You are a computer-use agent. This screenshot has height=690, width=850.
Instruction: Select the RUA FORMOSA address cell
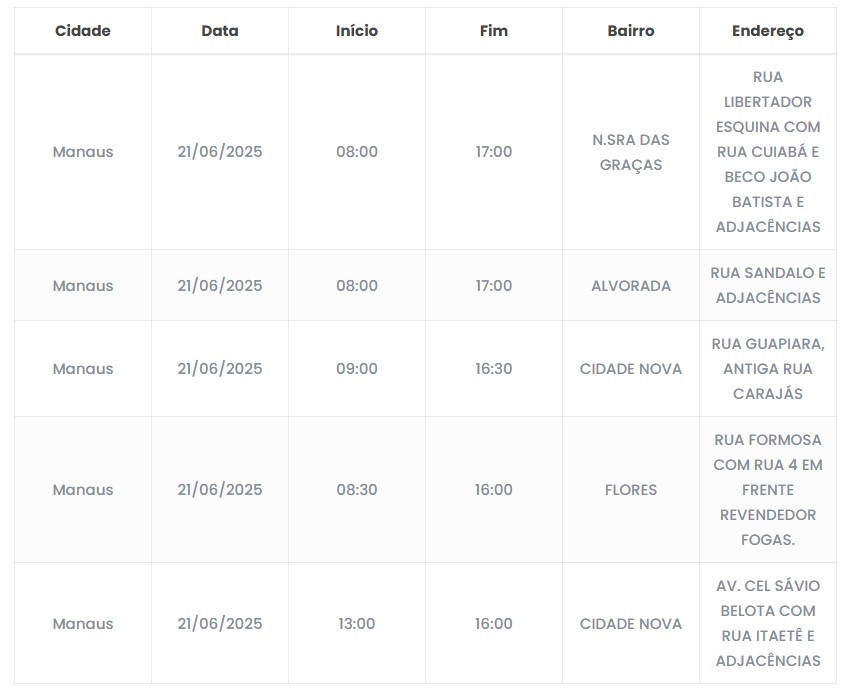tap(768, 490)
